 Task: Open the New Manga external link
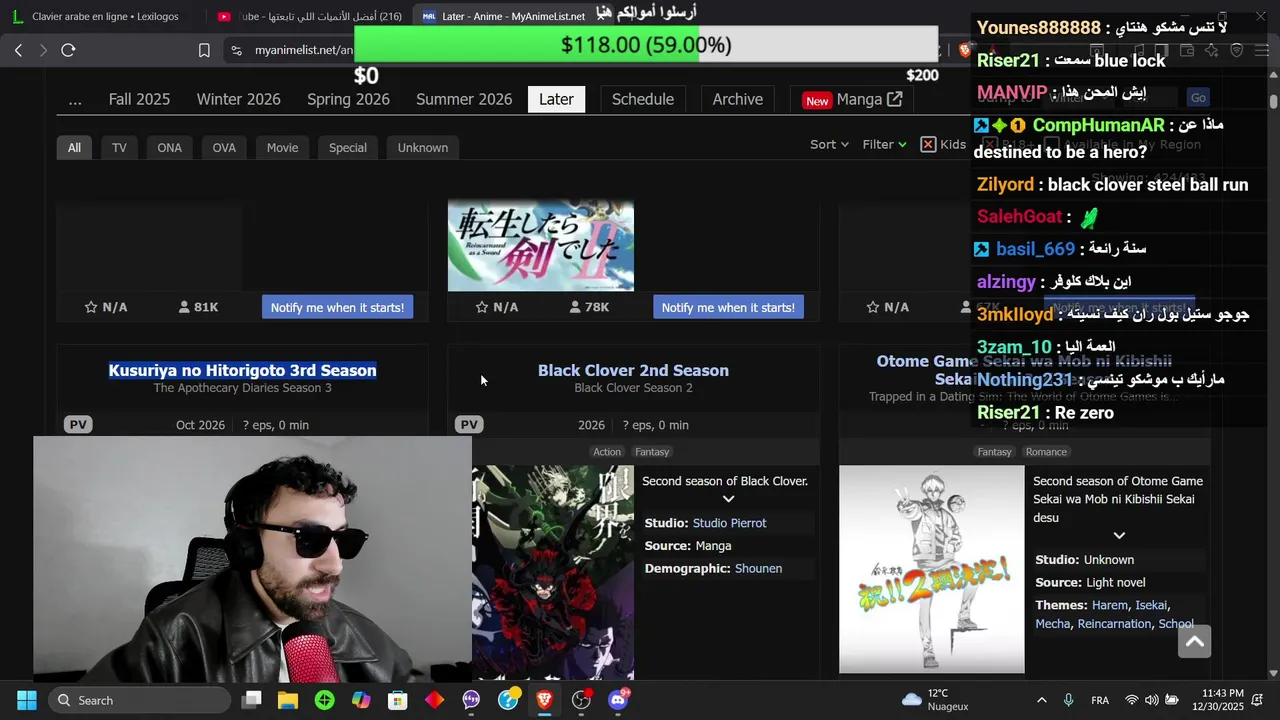pyautogui.click(x=852, y=99)
